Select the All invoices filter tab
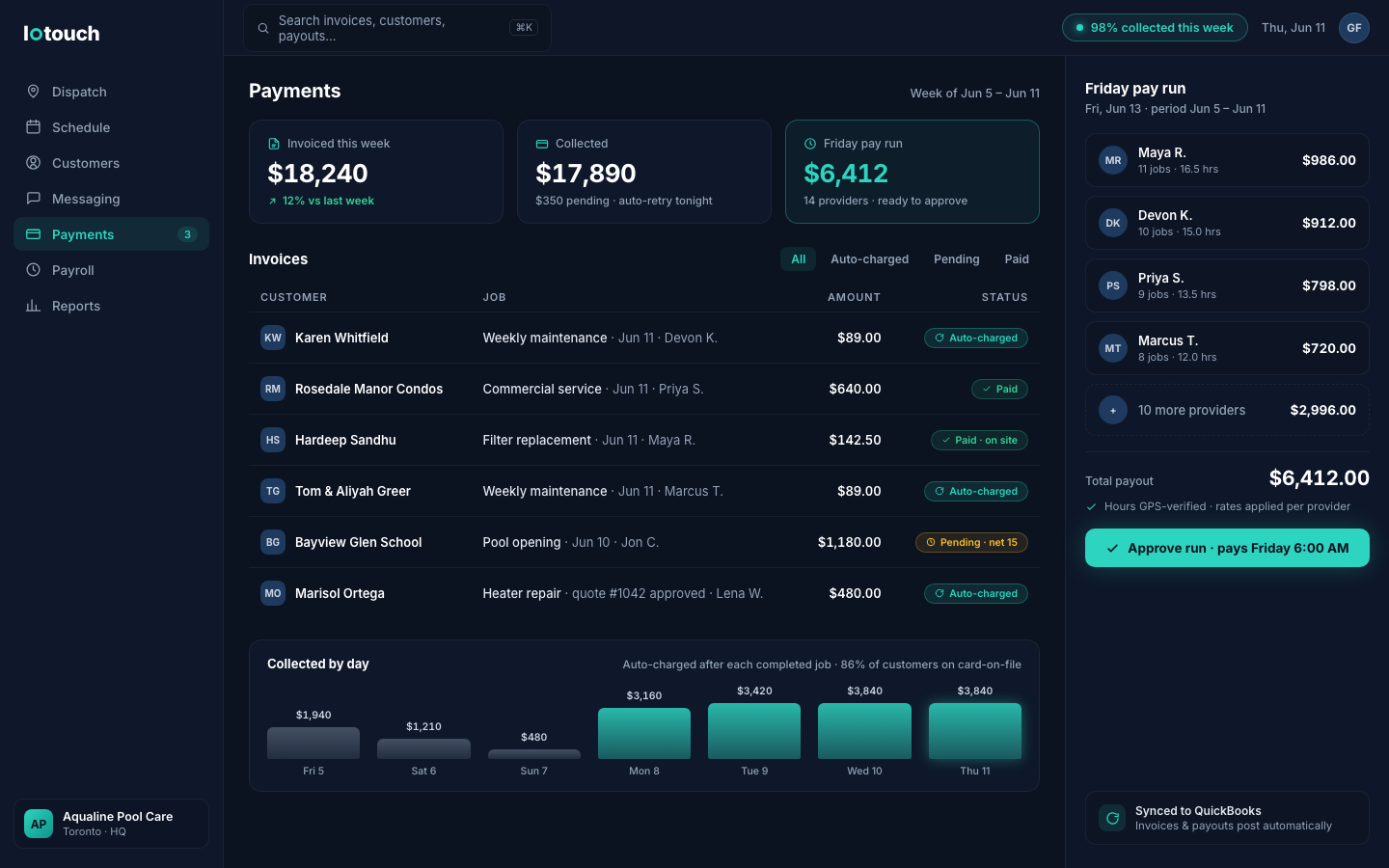 799,259
